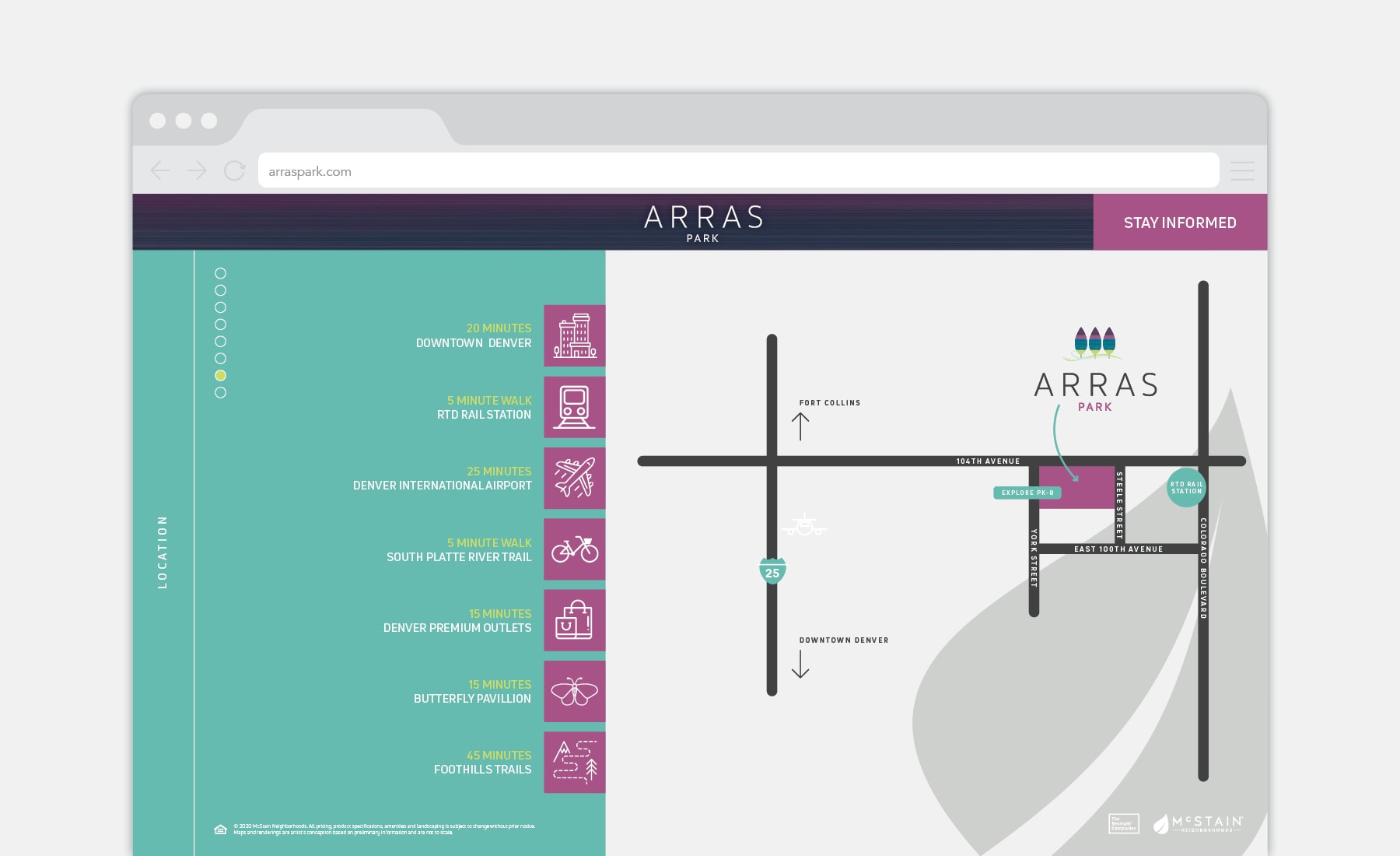Open the browser hamburger menu
The image size is (1400, 856).
(1241, 170)
